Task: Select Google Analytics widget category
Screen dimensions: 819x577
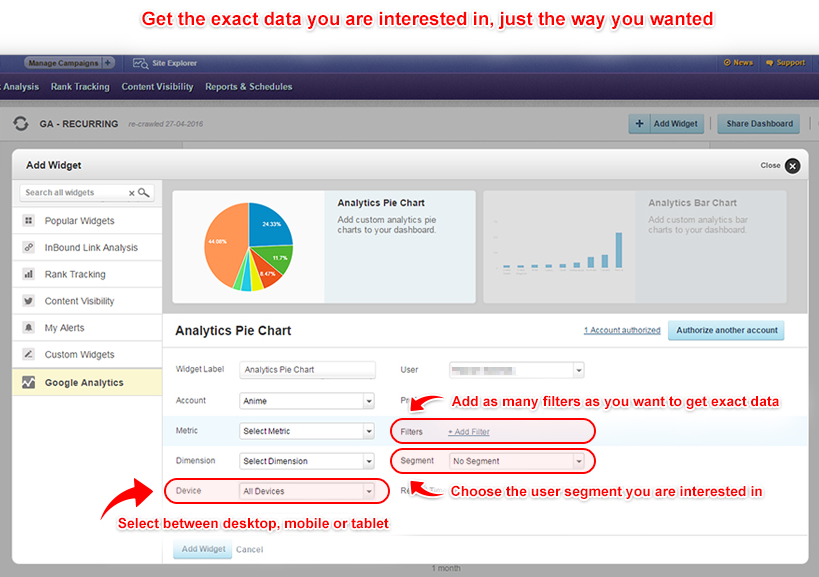Action: pos(87,382)
